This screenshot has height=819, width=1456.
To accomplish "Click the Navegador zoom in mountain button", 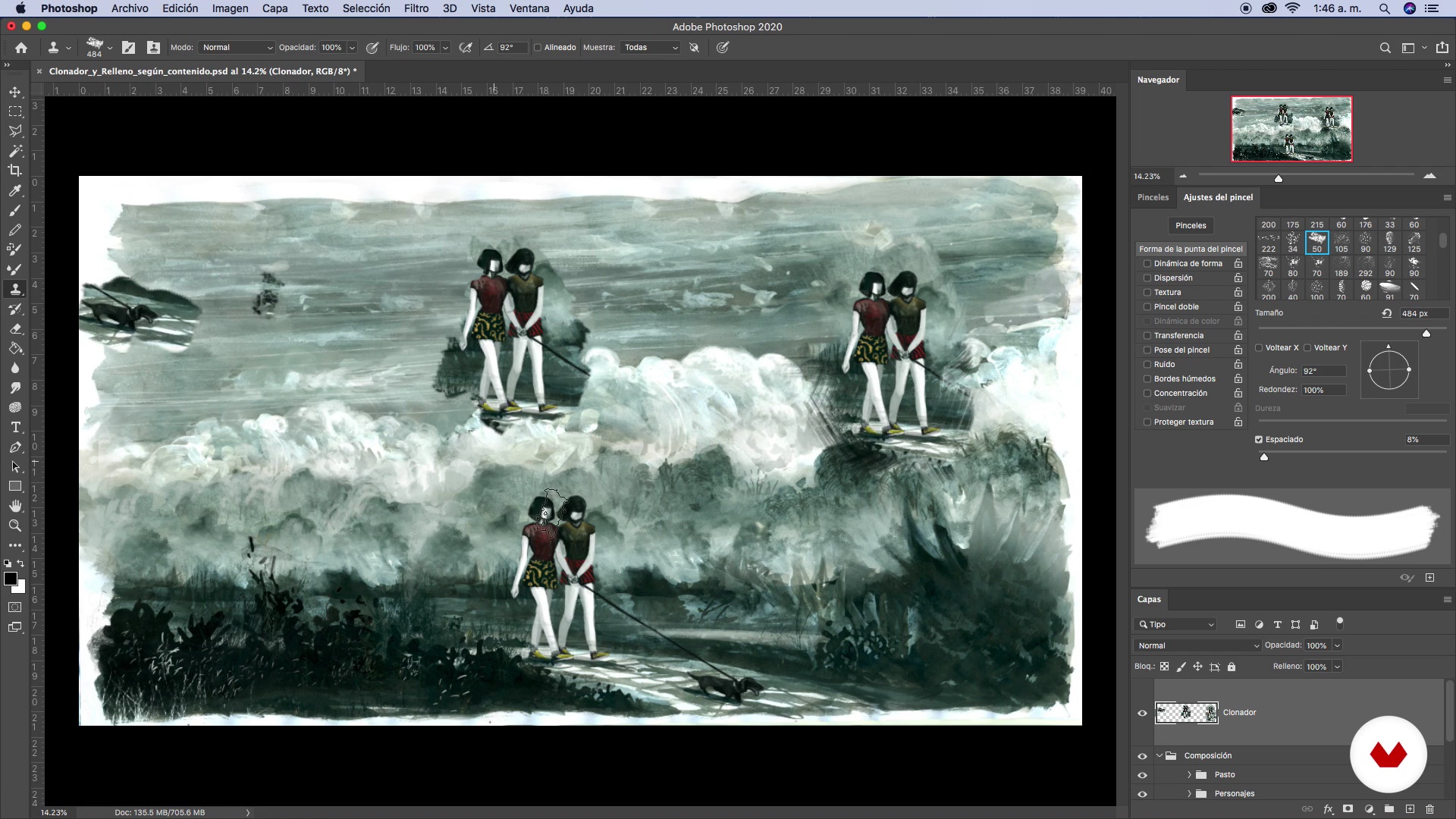I will coord(1429,176).
